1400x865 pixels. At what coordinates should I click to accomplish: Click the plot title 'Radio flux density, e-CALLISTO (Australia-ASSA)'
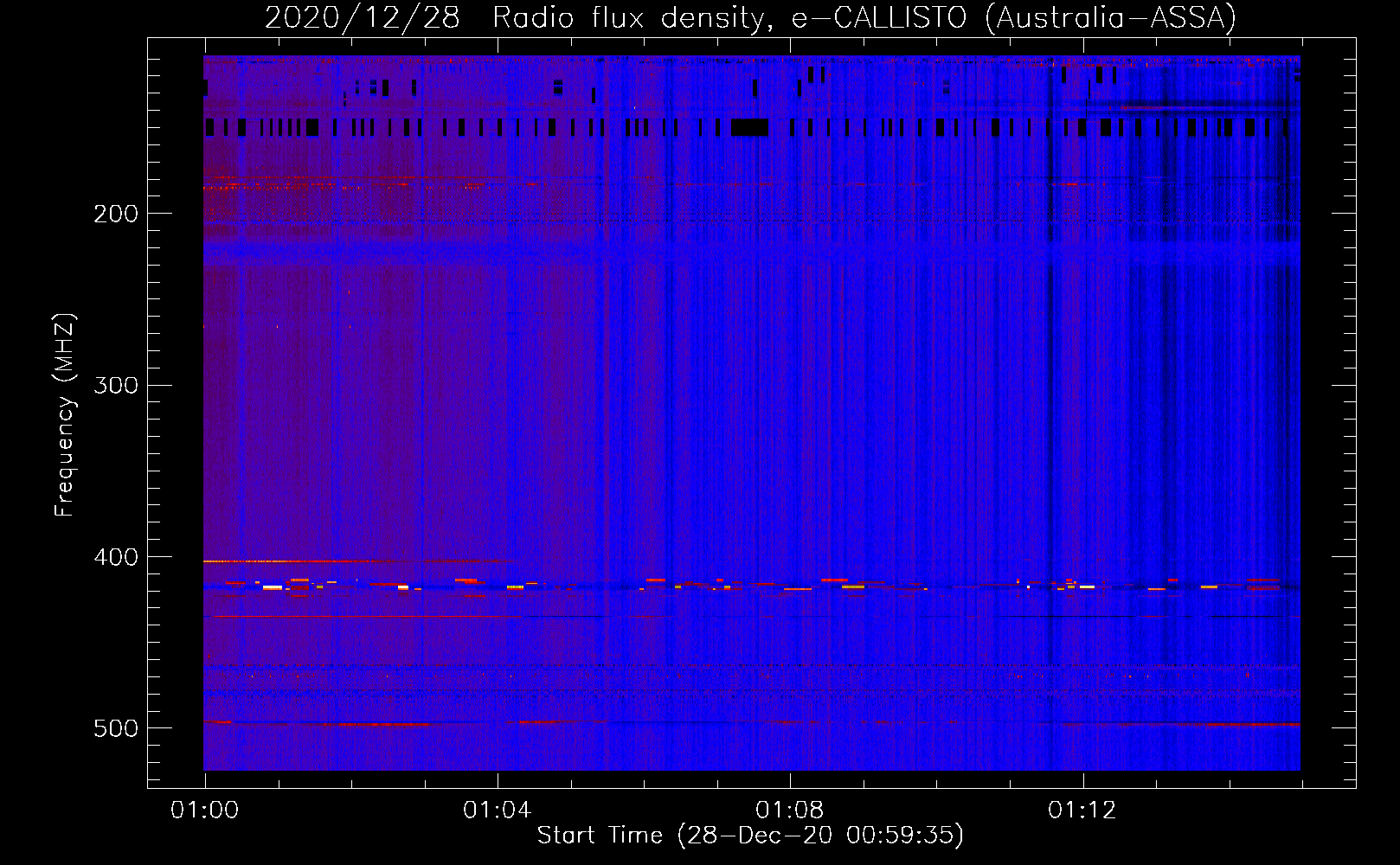pyautogui.click(x=864, y=17)
